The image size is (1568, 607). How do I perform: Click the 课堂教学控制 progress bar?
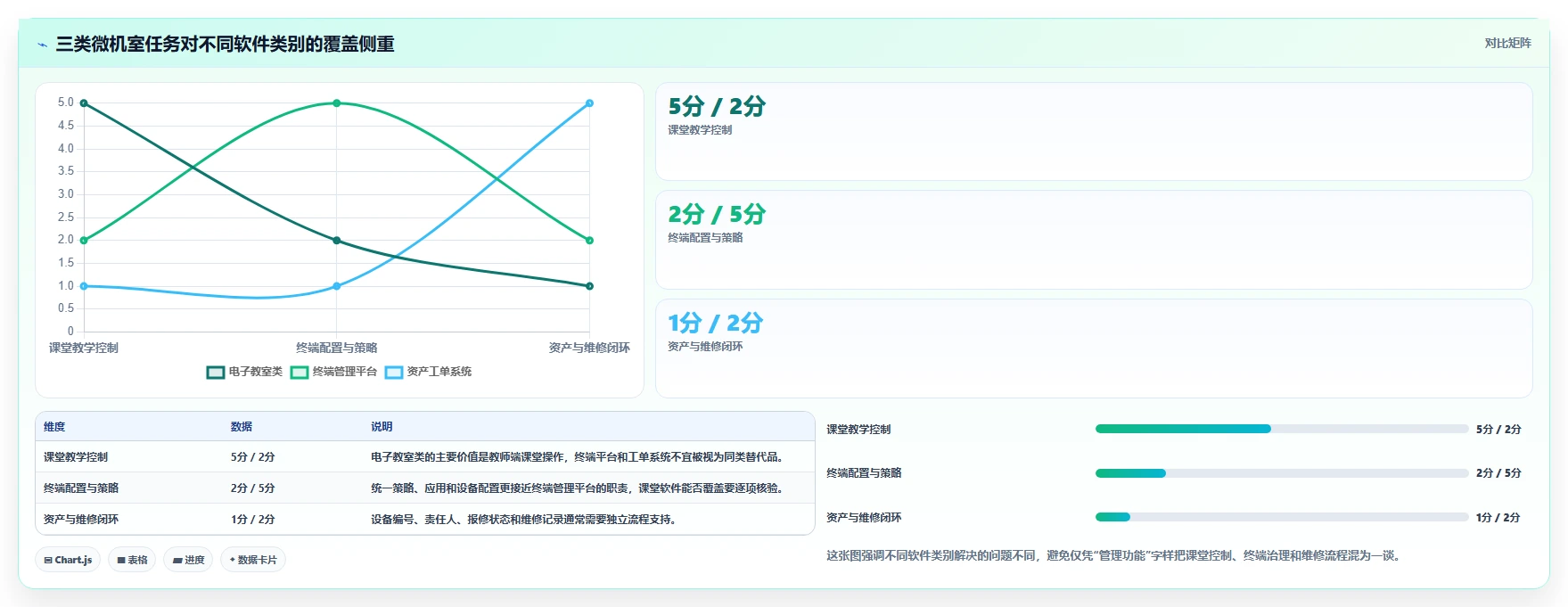(1281, 429)
